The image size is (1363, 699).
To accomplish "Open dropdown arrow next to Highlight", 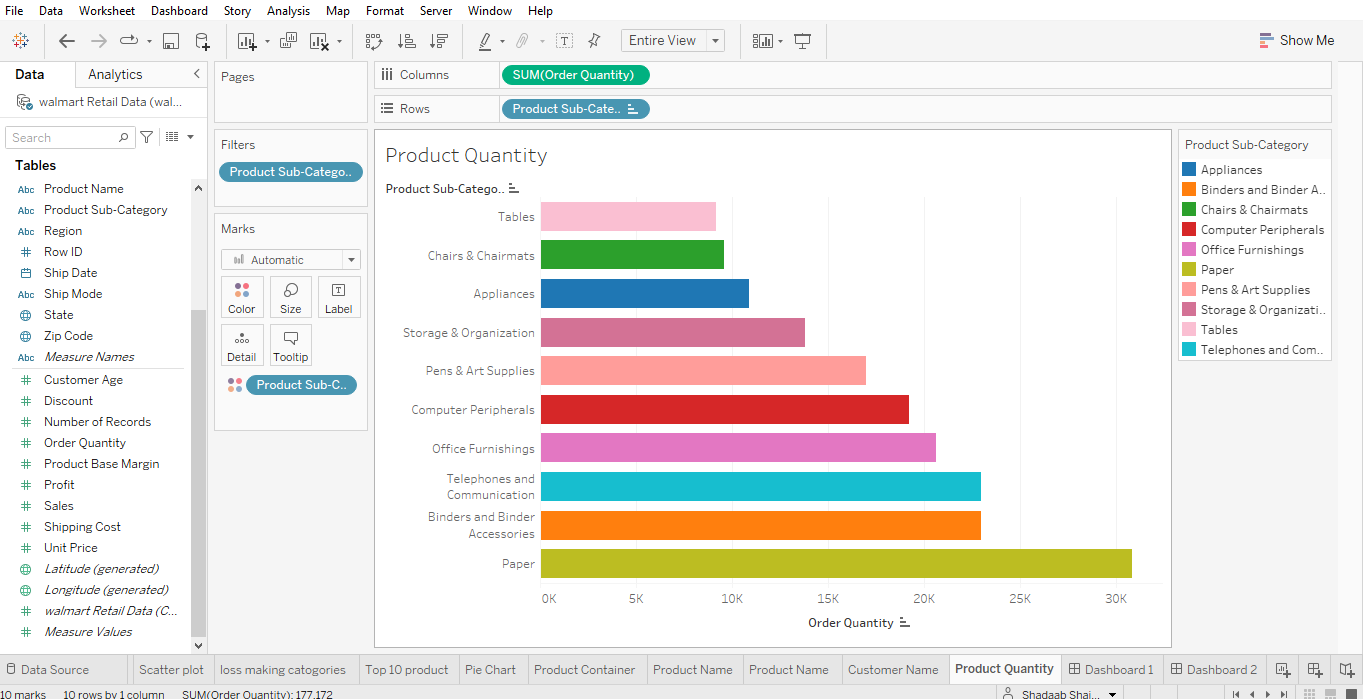I will tap(503, 41).
